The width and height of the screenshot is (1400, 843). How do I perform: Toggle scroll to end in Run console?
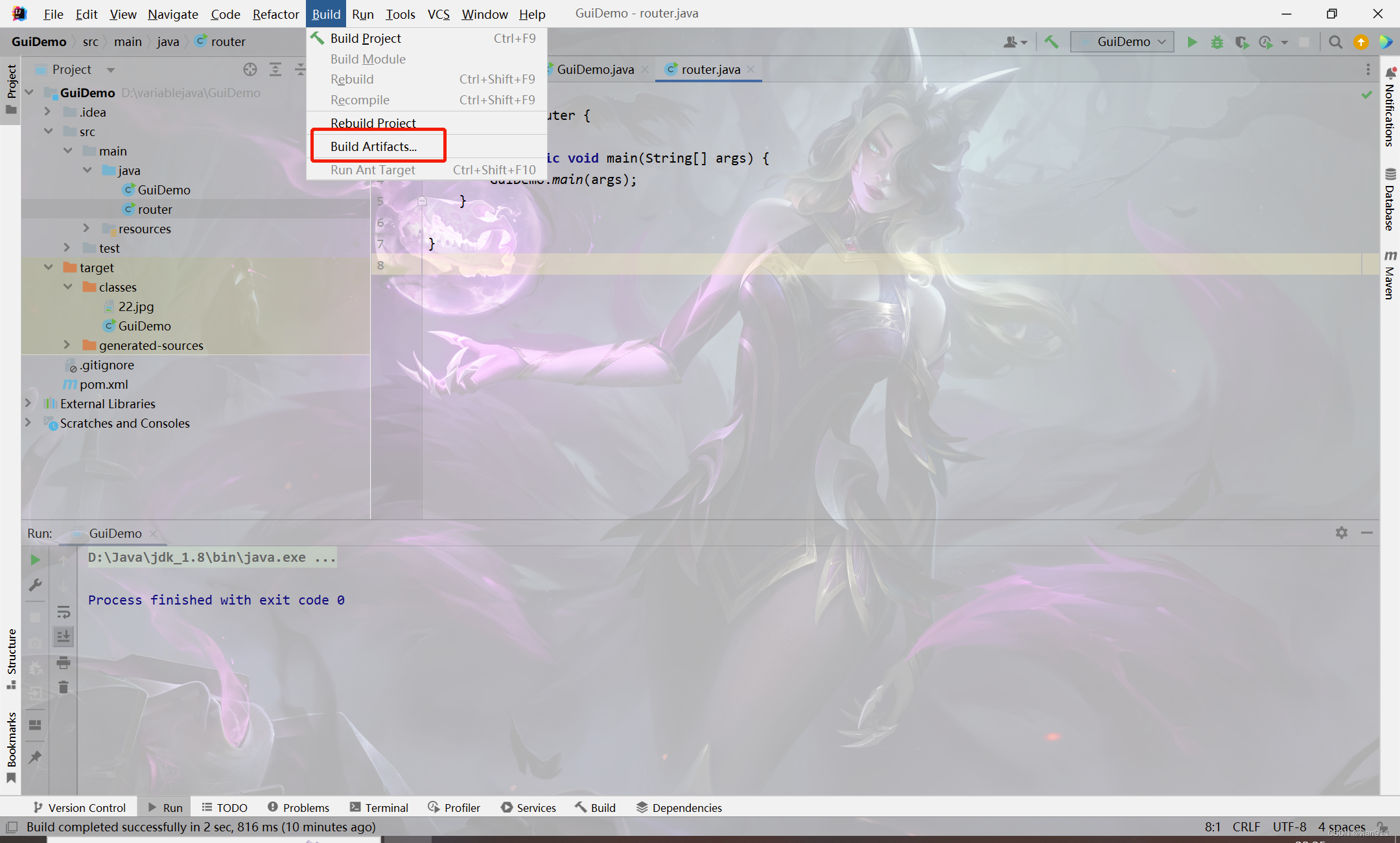coord(64,637)
